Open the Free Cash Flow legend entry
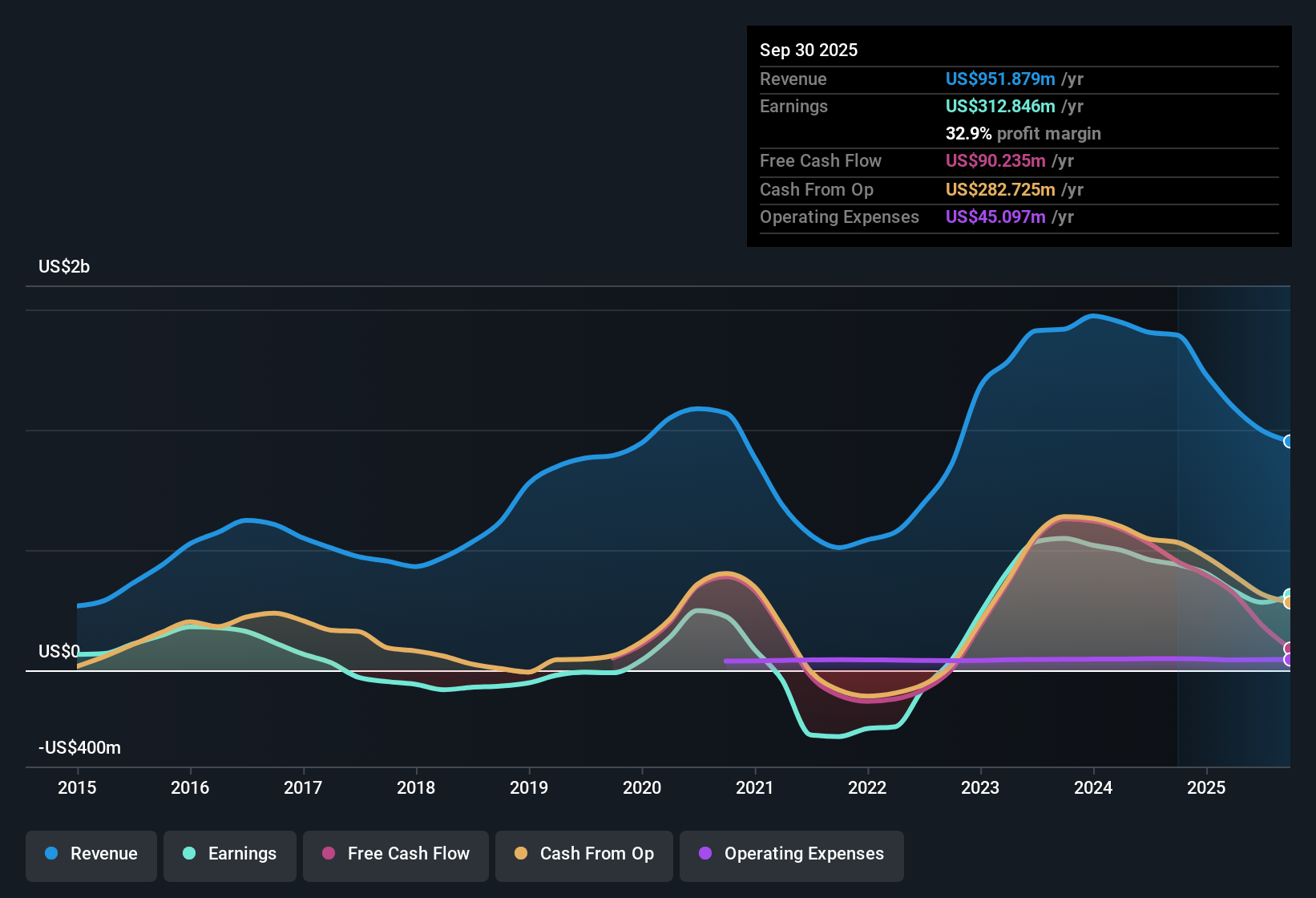This screenshot has width=1316, height=898. [395, 854]
